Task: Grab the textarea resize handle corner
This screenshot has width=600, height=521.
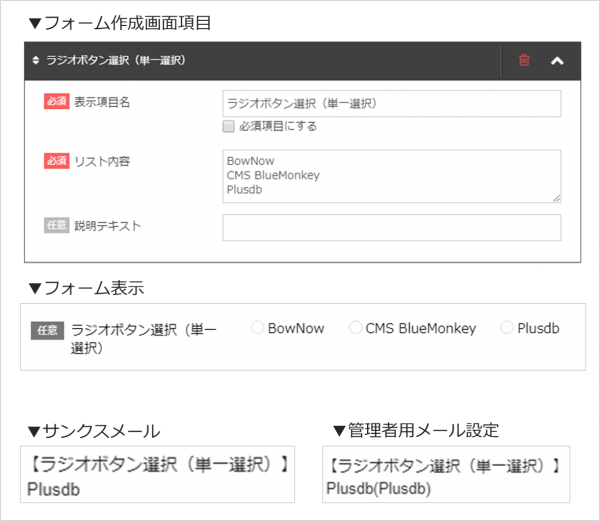Action: point(557,198)
